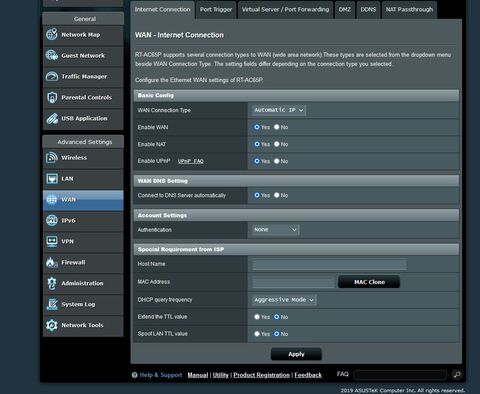This screenshot has width=480, height=394.
Task: Open DHCP query frequency dropdown
Action: click(284, 300)
